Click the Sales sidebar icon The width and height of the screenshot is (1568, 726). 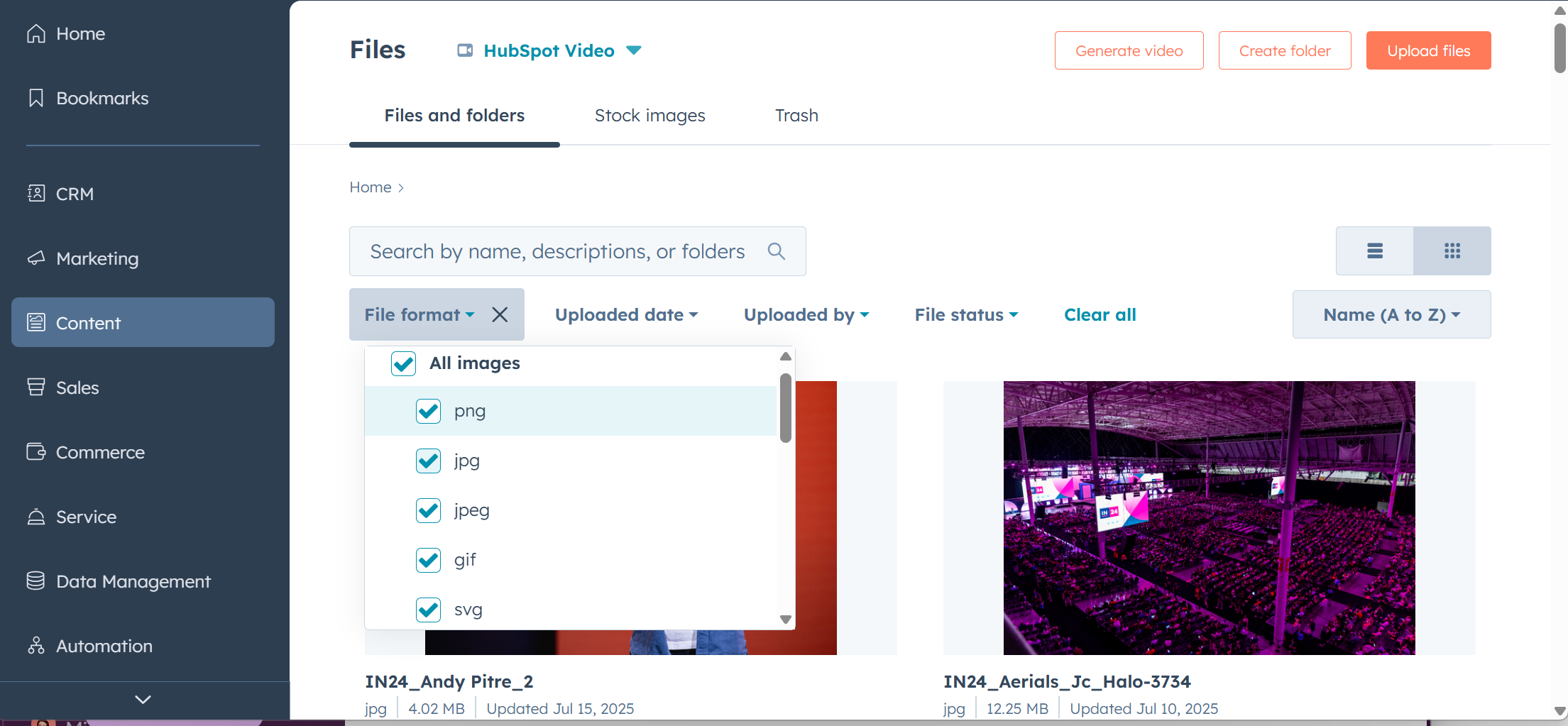click(36, 387)
